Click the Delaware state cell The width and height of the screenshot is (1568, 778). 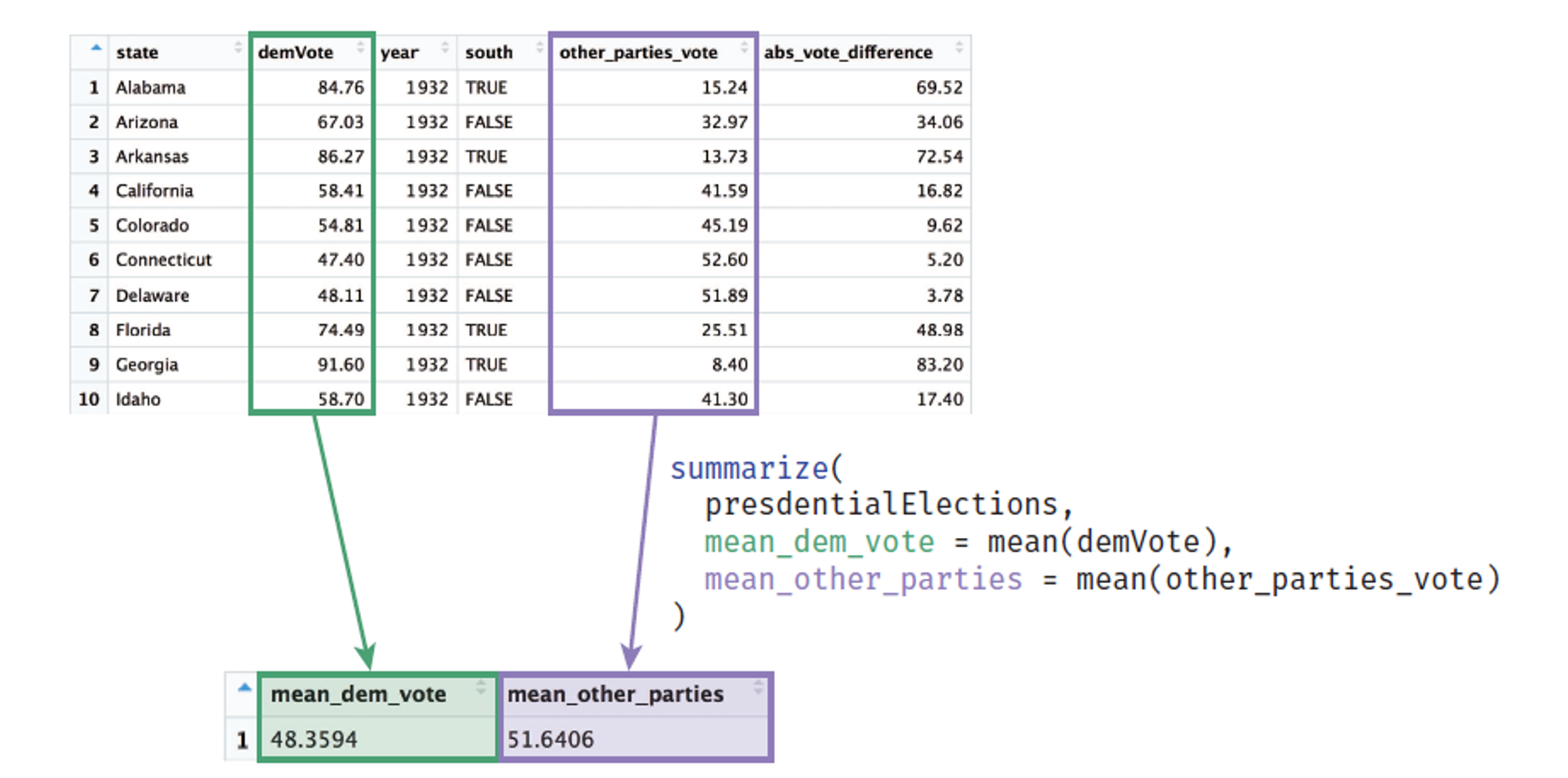click(152, 296)
